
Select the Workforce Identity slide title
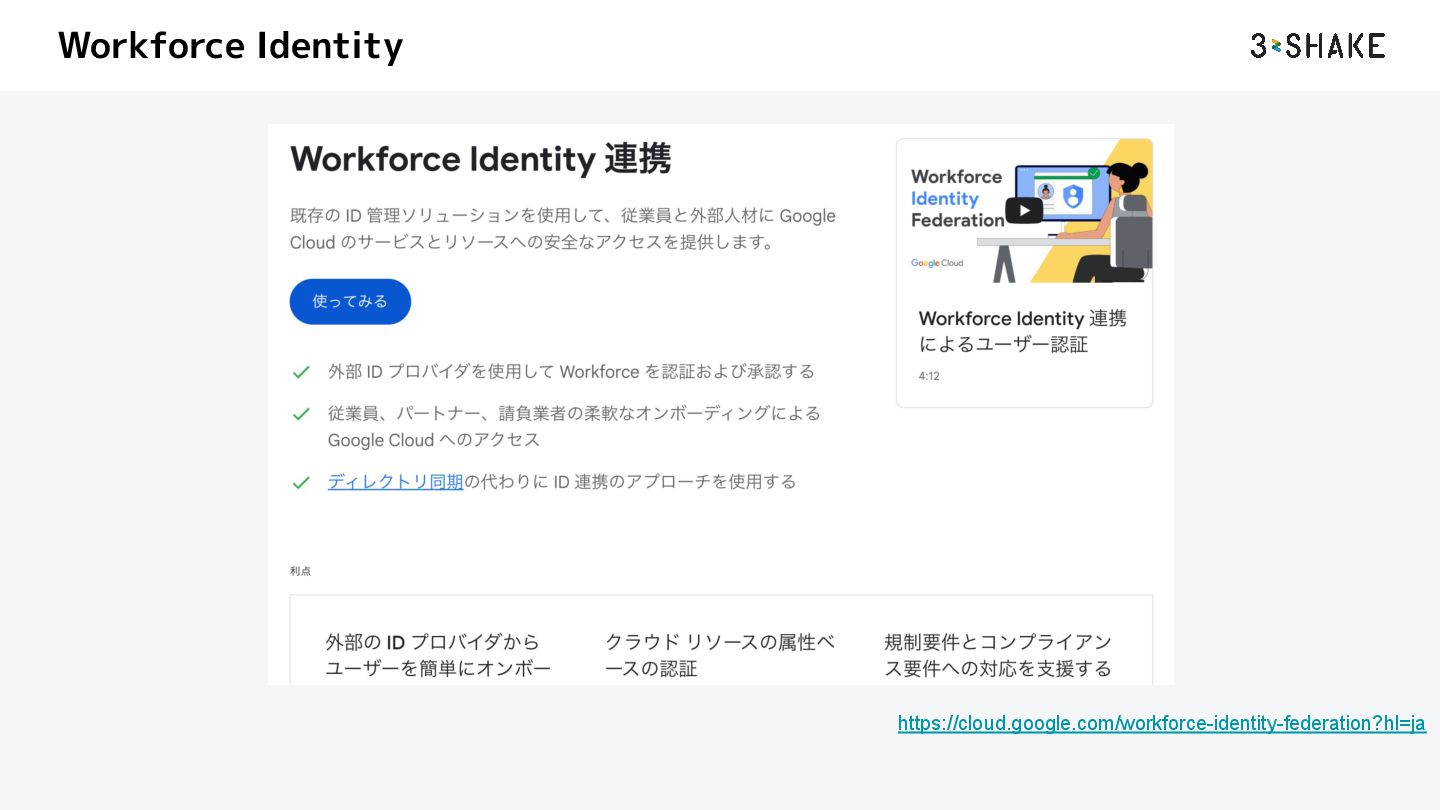click(x=230, y=46)
